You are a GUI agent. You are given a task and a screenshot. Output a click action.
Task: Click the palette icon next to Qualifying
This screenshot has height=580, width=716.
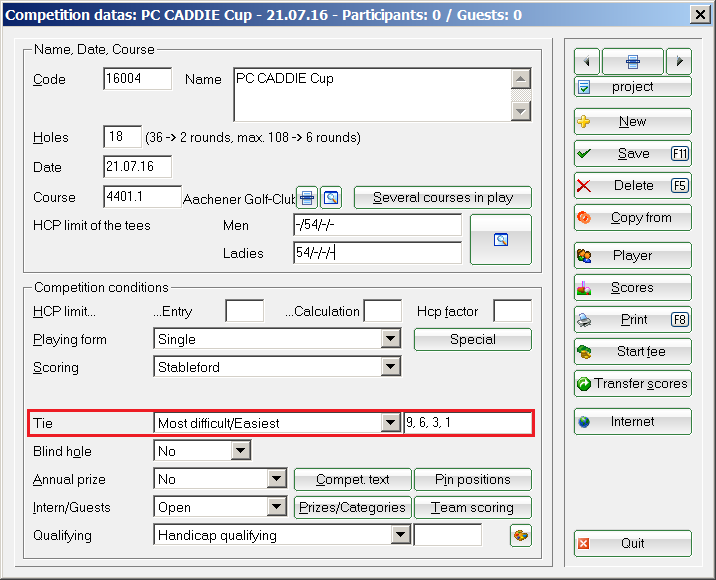click(521, 535)
